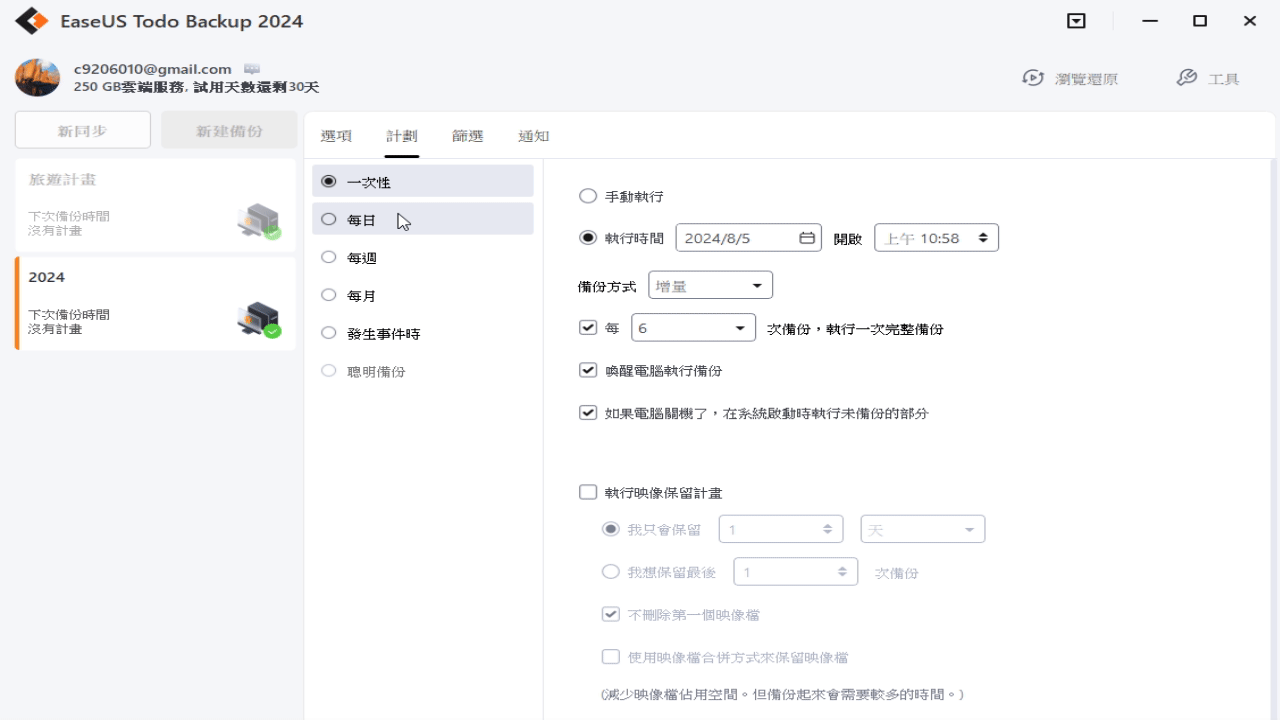Click the 旅遊計畫 backup computer icon

click(259, 220)
